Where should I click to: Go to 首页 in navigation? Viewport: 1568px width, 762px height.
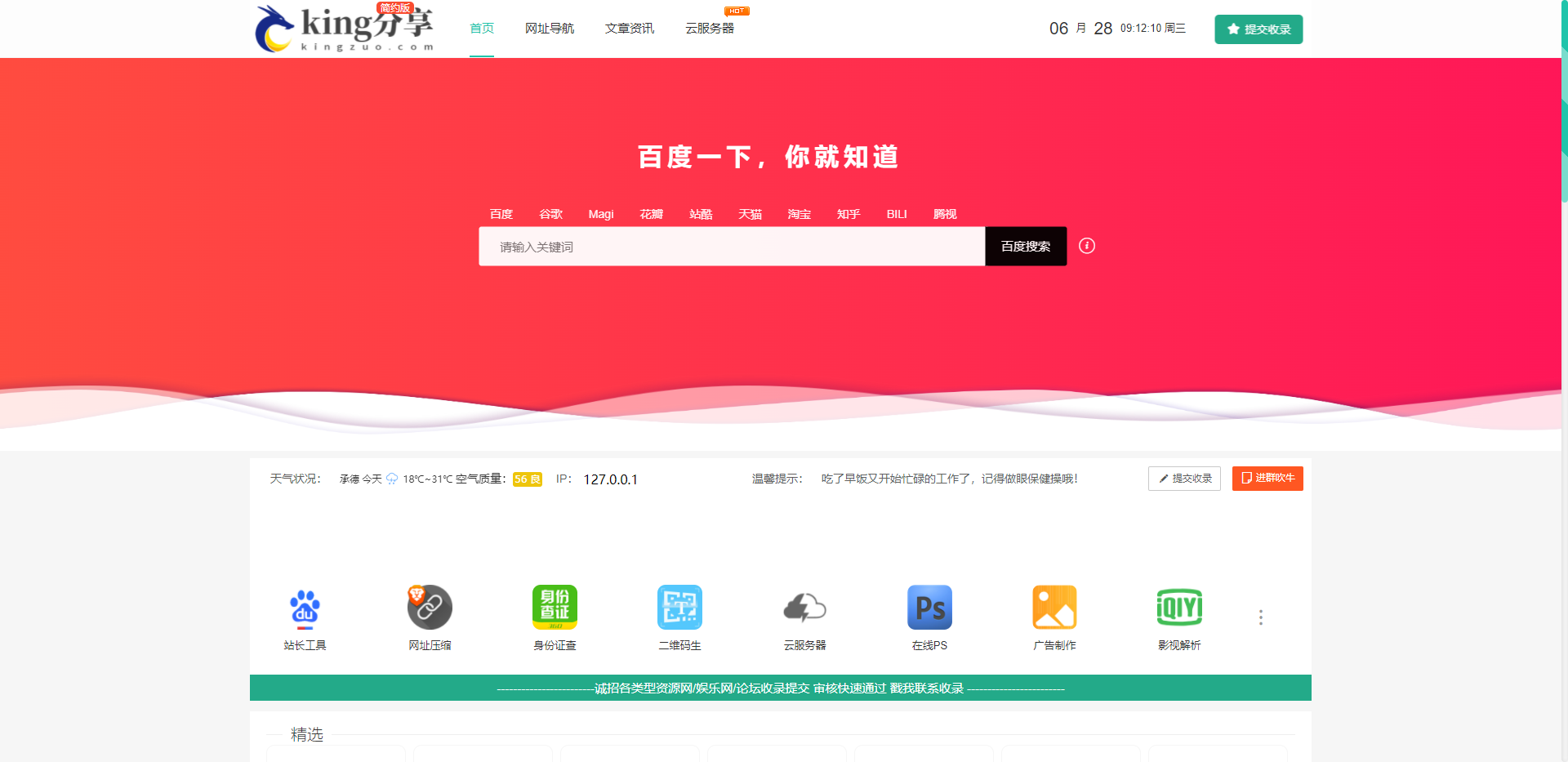coord(482,29)
